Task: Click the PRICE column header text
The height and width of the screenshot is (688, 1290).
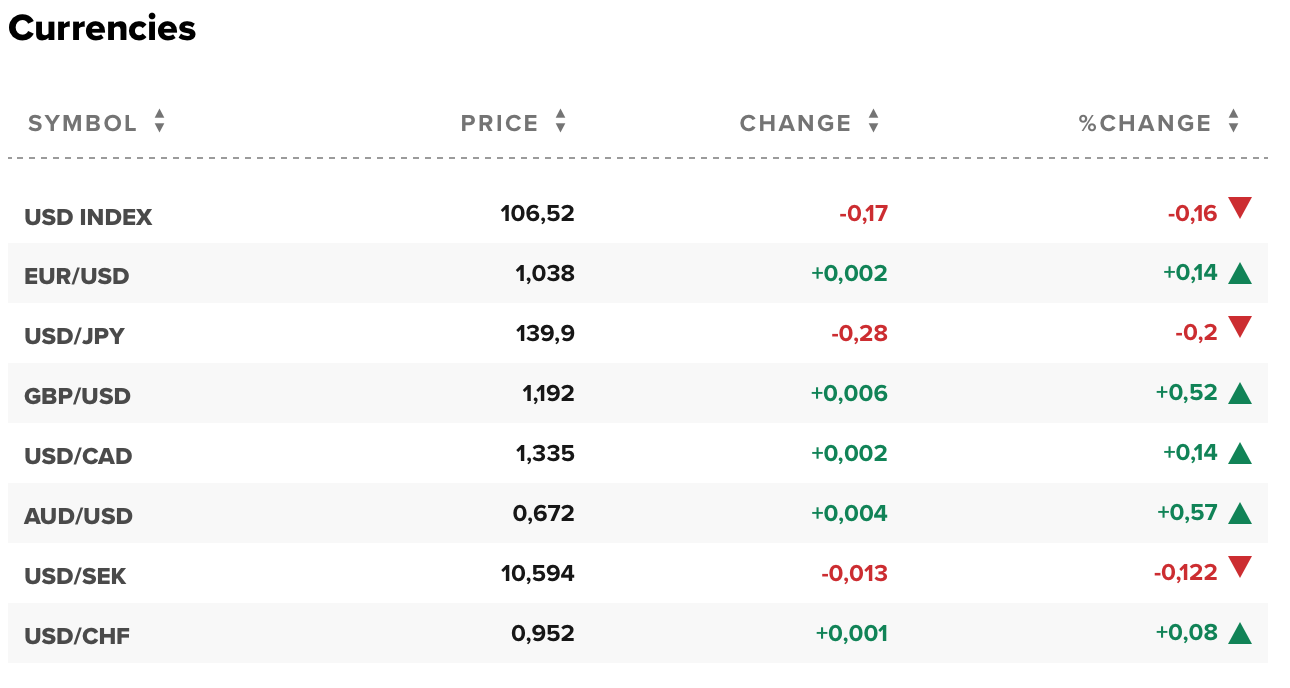Action: coord(499,123)
